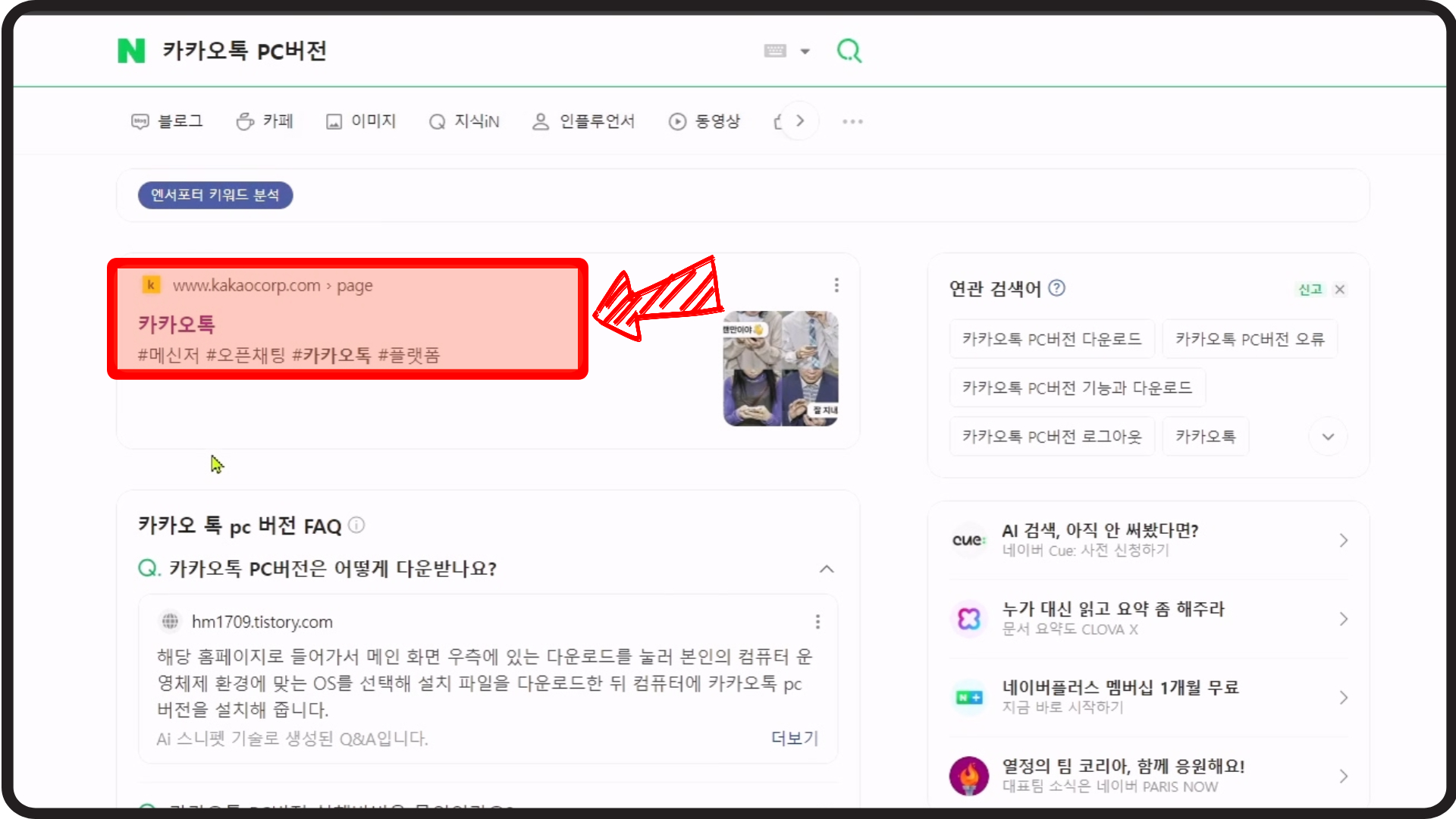This screenshot has height=819, width=1456.
Task: Click the 인플루언서 person icon
Action: coord(540,121)
